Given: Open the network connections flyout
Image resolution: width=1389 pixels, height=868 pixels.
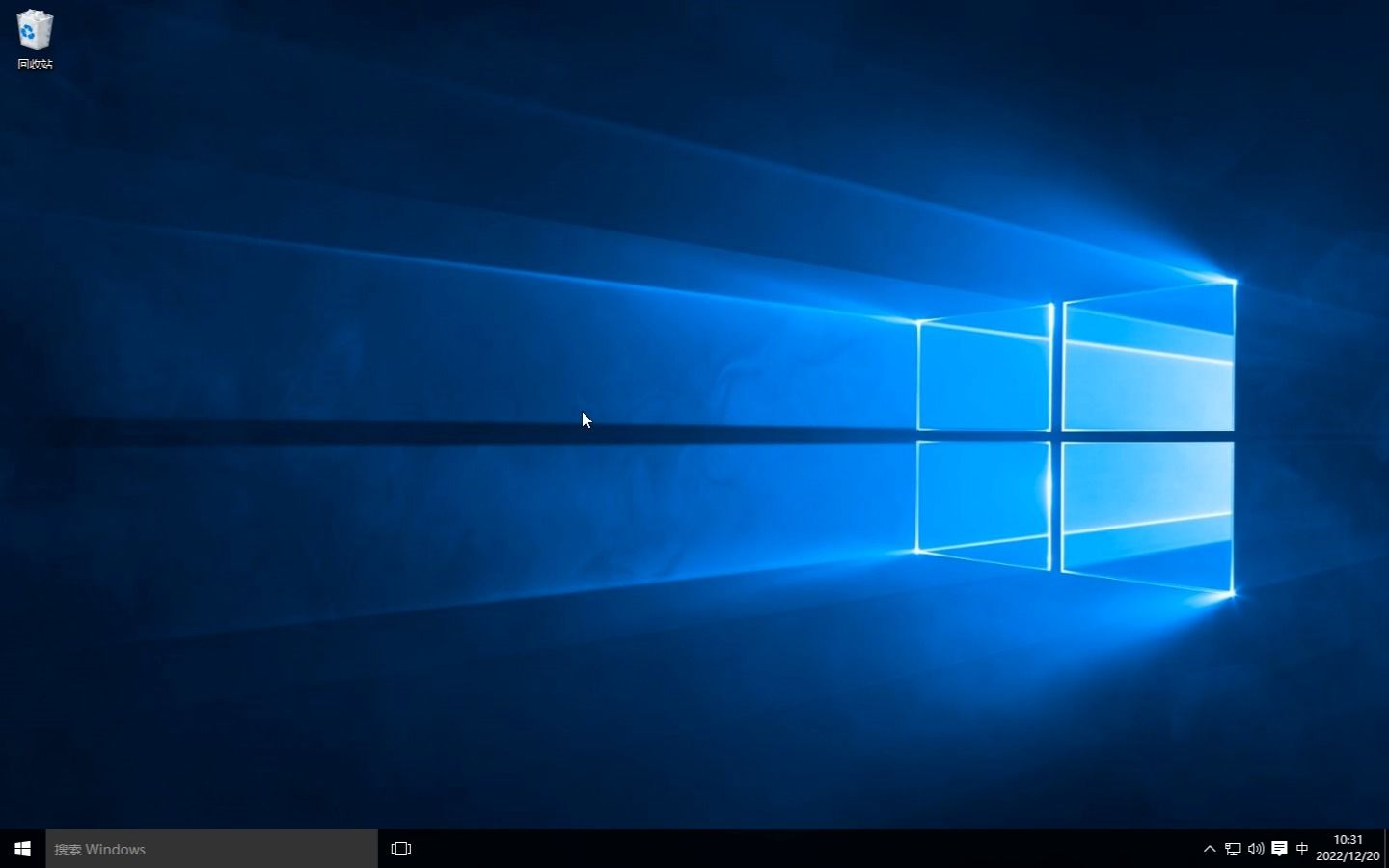Looking at the screenshot, I should (x=1233, y=849).
